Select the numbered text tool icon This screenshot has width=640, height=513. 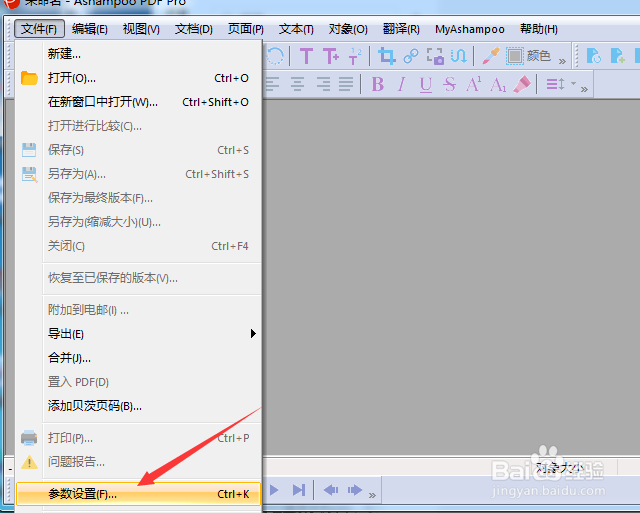pos(355,56)
